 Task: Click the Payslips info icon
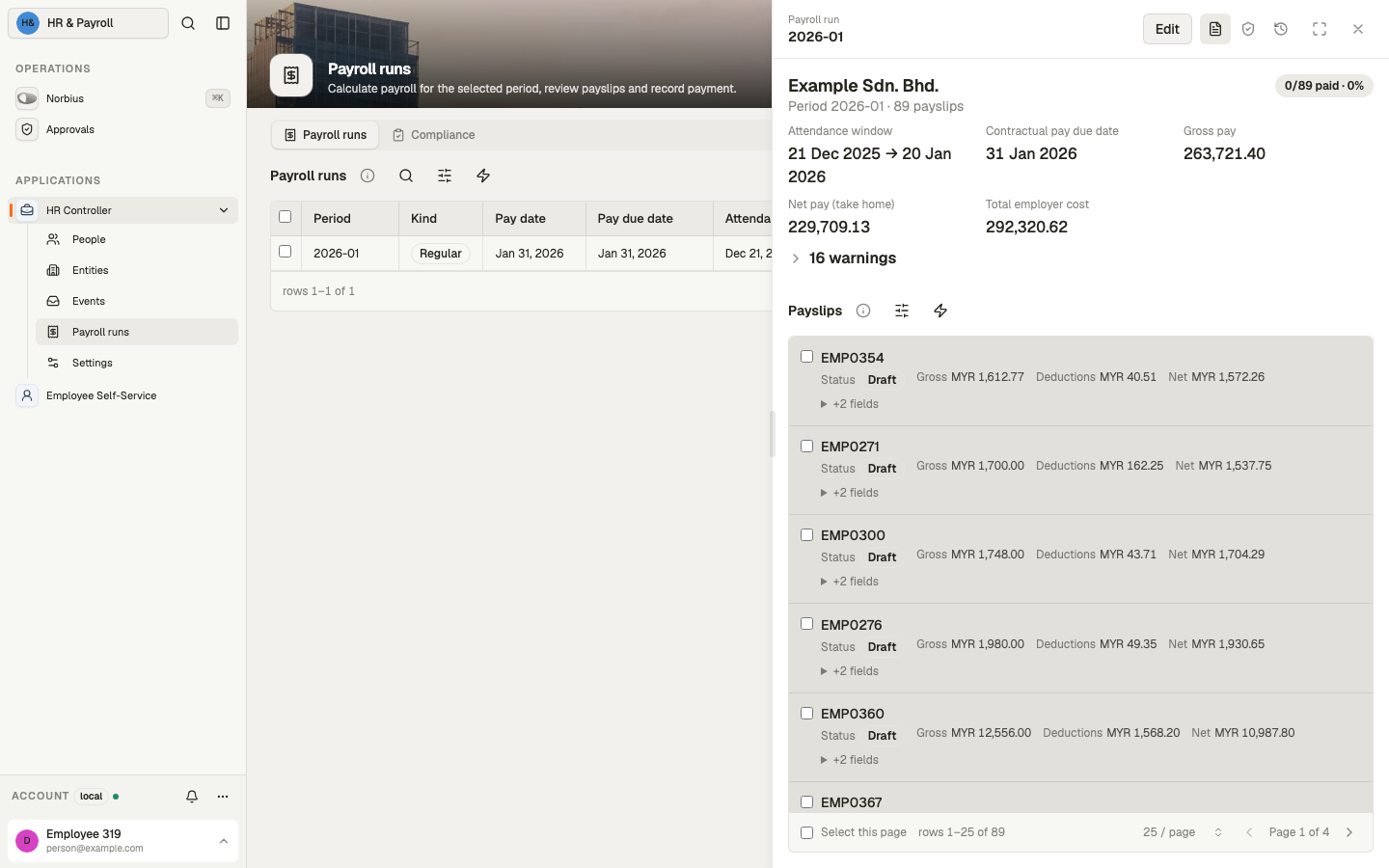[863, 311]
